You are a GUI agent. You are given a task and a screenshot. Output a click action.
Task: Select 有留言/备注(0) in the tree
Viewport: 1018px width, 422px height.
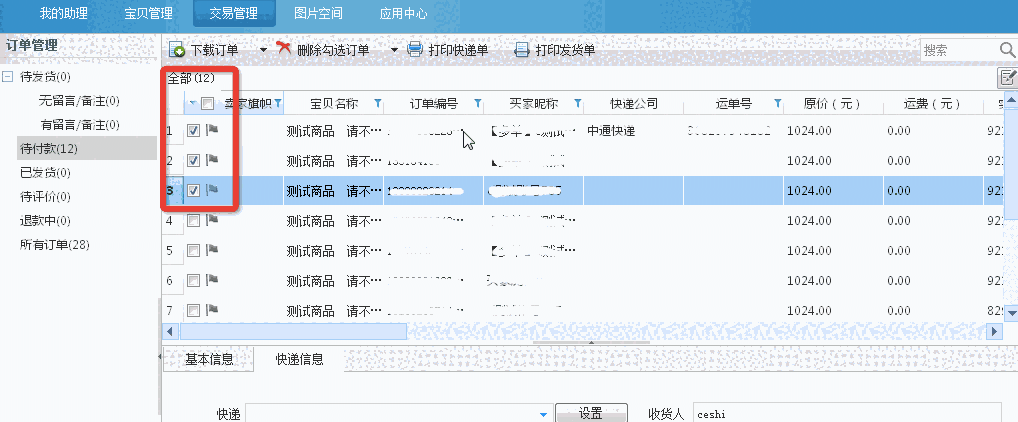point(79,125)
